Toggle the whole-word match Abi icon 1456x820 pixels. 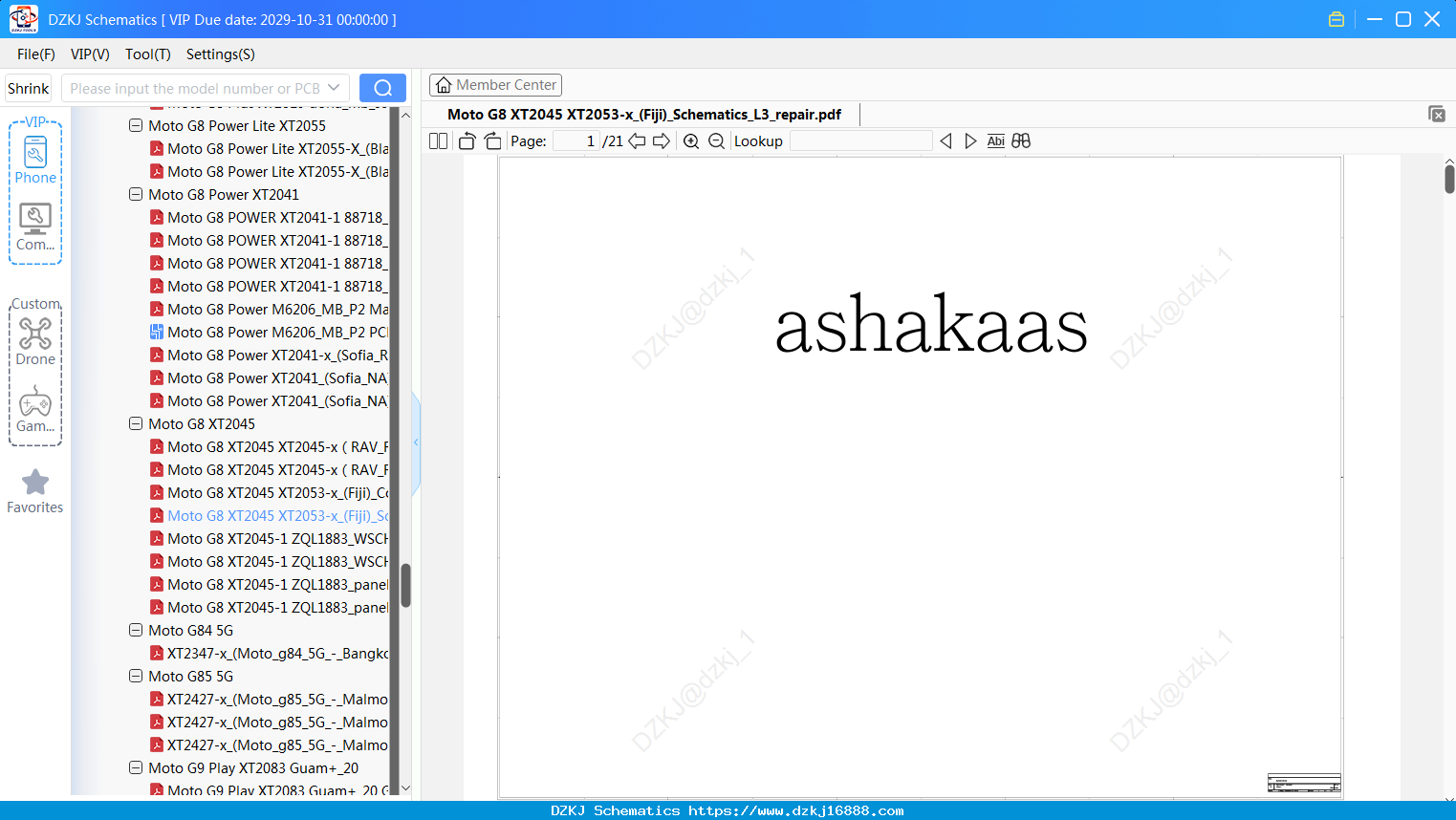995,141
